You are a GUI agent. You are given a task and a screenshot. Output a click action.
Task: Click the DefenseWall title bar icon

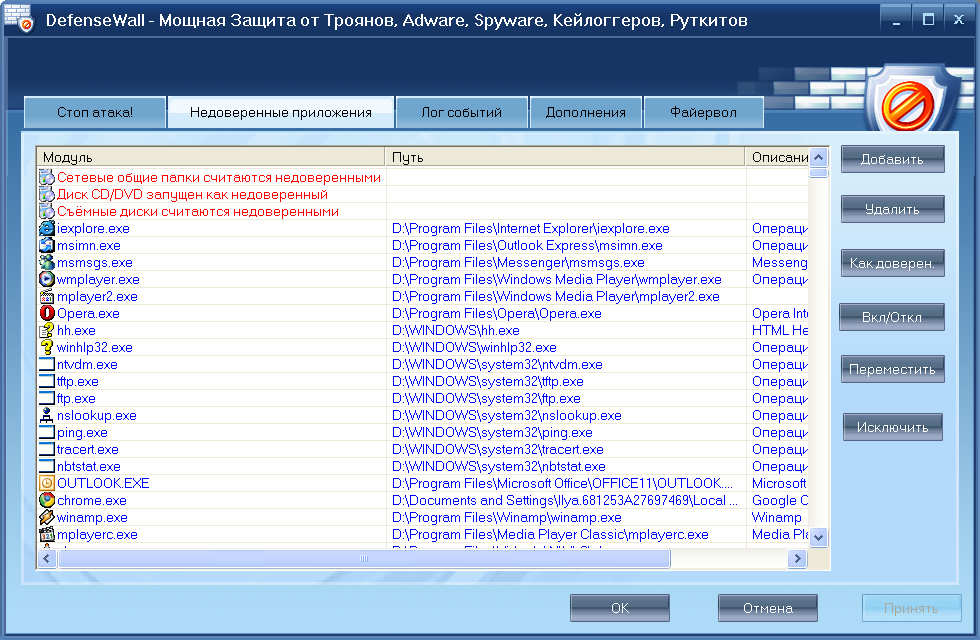pos(18,19)
